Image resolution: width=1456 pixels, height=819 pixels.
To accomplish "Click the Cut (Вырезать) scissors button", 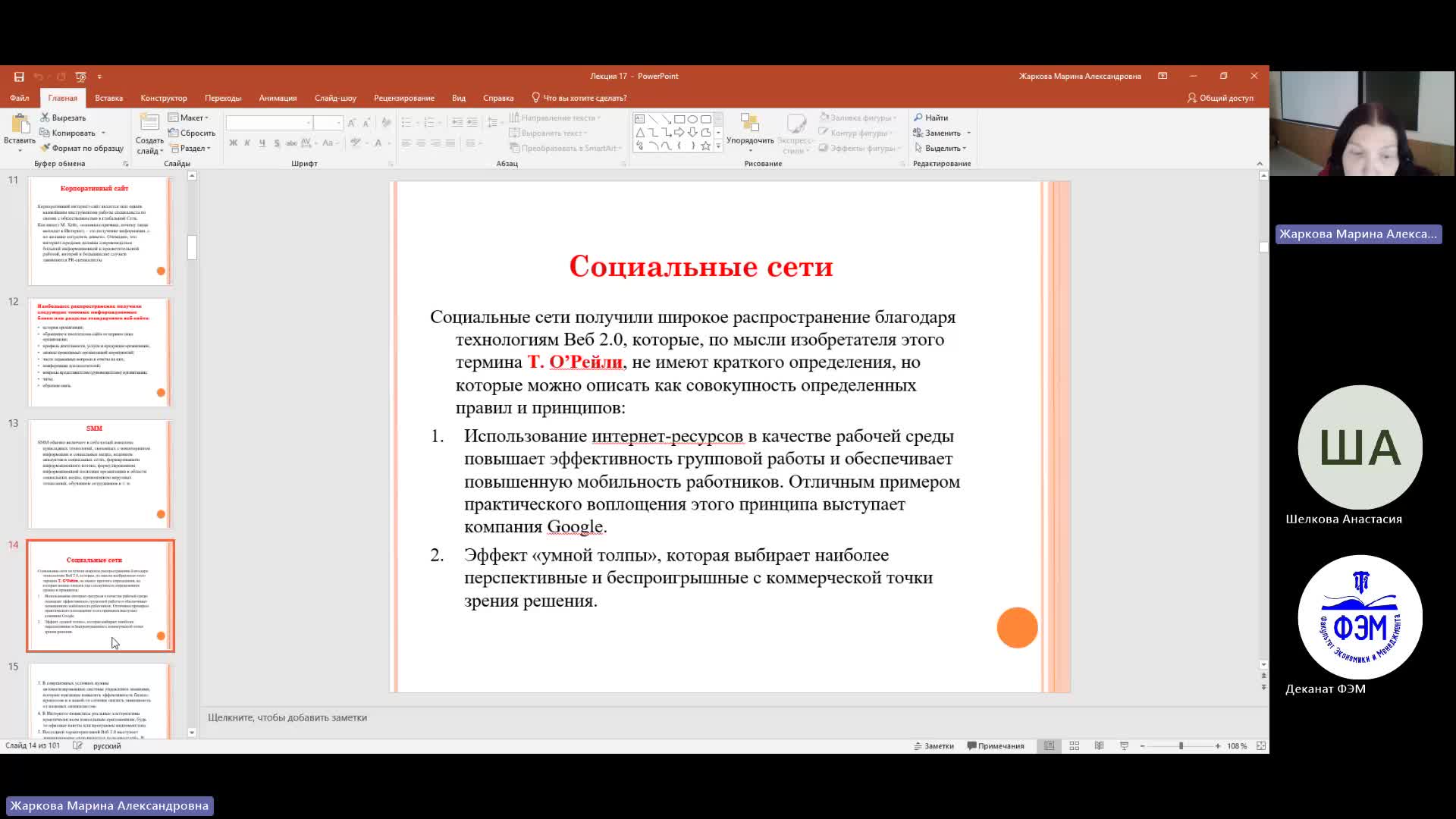I will click(64, 118).
